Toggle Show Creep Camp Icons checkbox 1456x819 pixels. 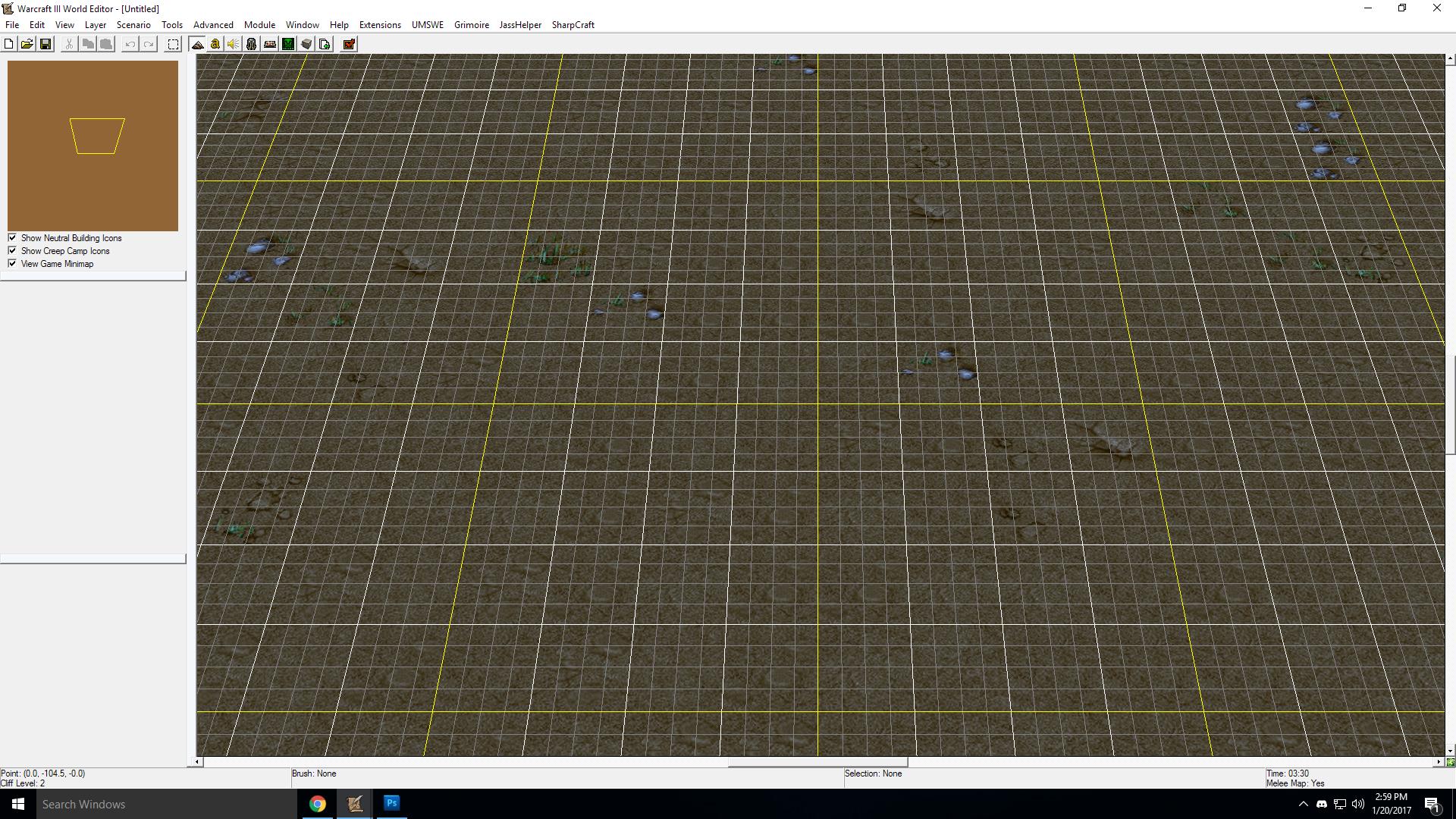coord(12,250)
